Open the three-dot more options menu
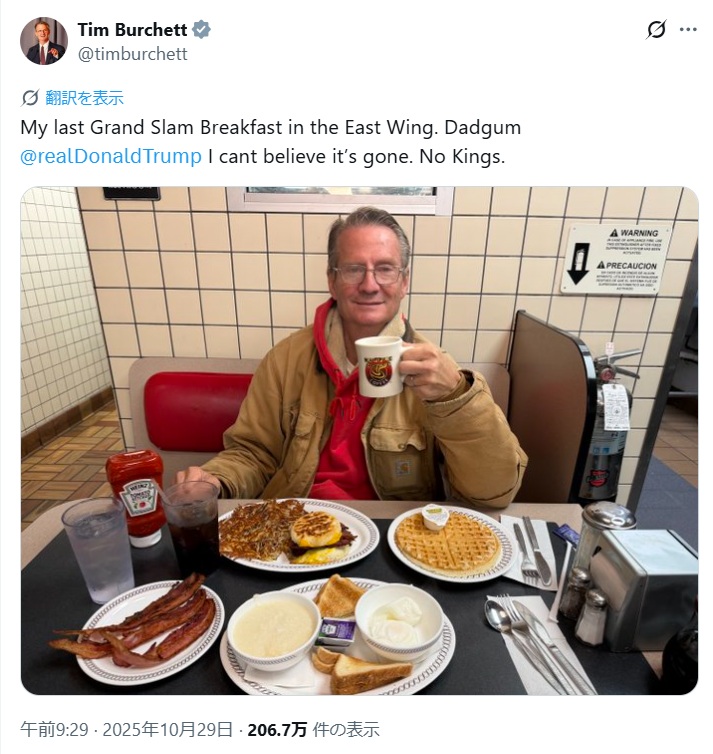This screenshot has width=713, height=754. [x=688, y=30]
